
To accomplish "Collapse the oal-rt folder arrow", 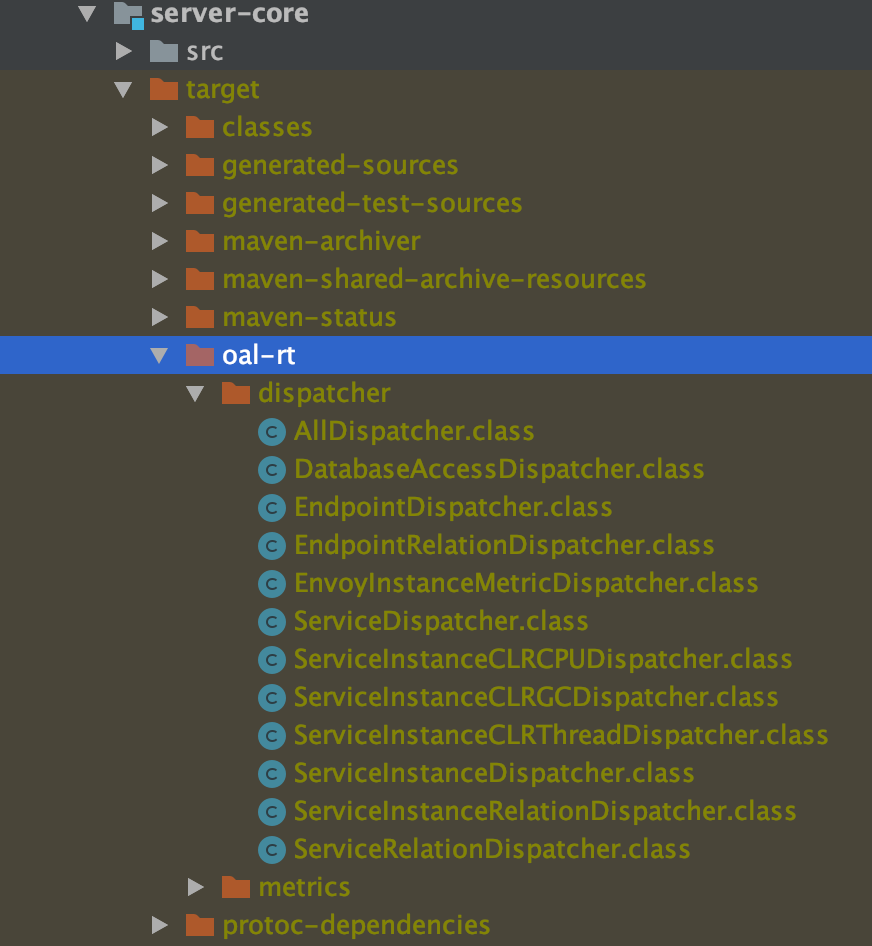I will coord(159,355).
